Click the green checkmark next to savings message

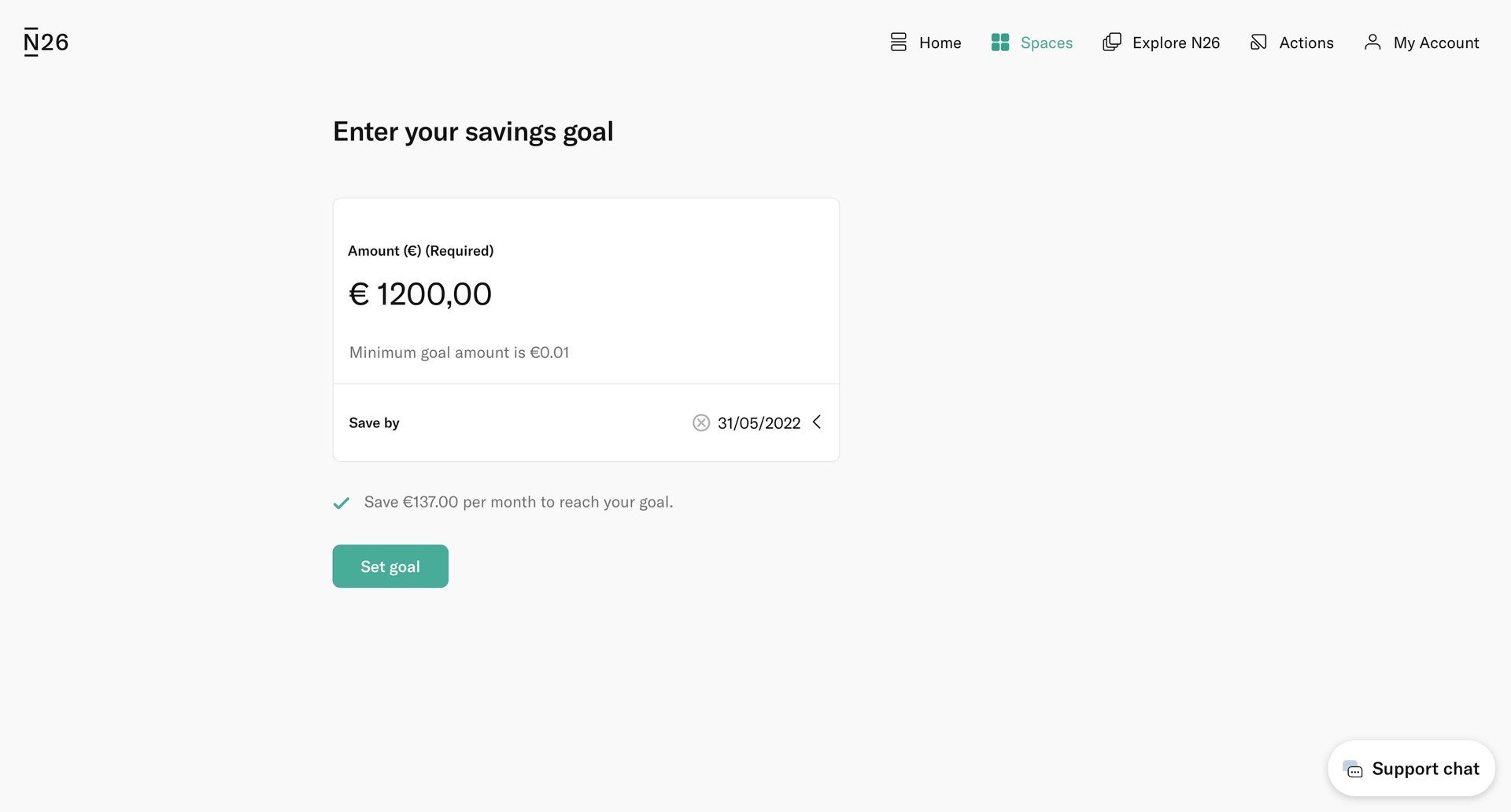341,502
